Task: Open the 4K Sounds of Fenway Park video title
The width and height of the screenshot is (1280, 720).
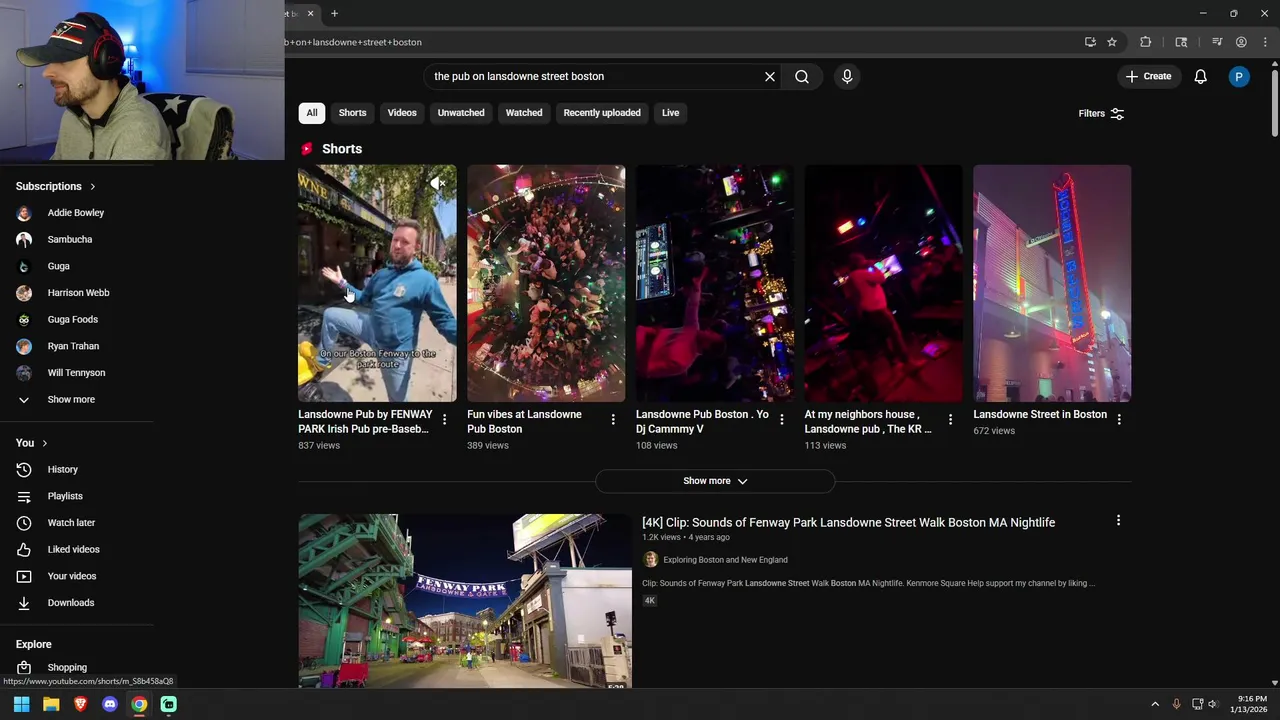Action: [x=848, y=522]
